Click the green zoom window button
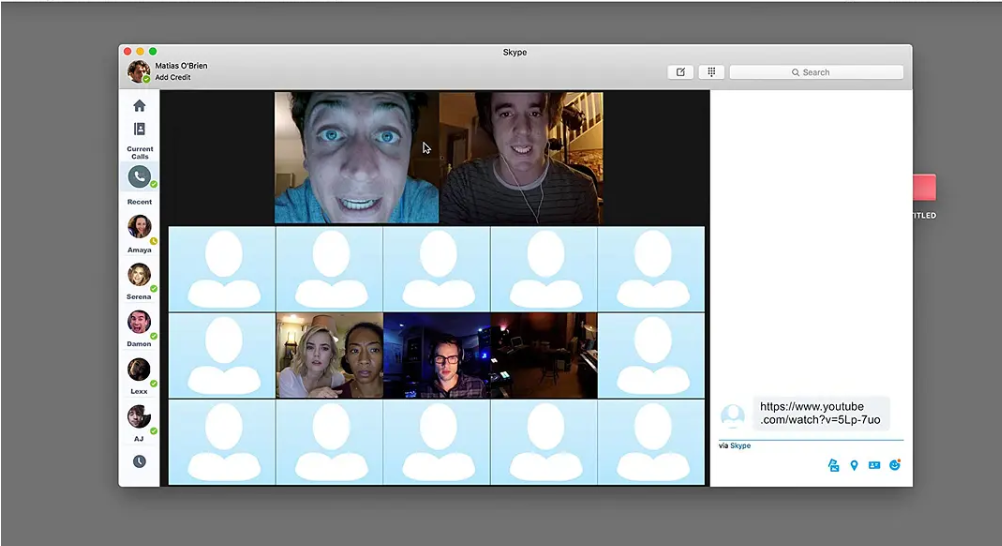The width and height of the screenshot is (1002, 546). 153,51
